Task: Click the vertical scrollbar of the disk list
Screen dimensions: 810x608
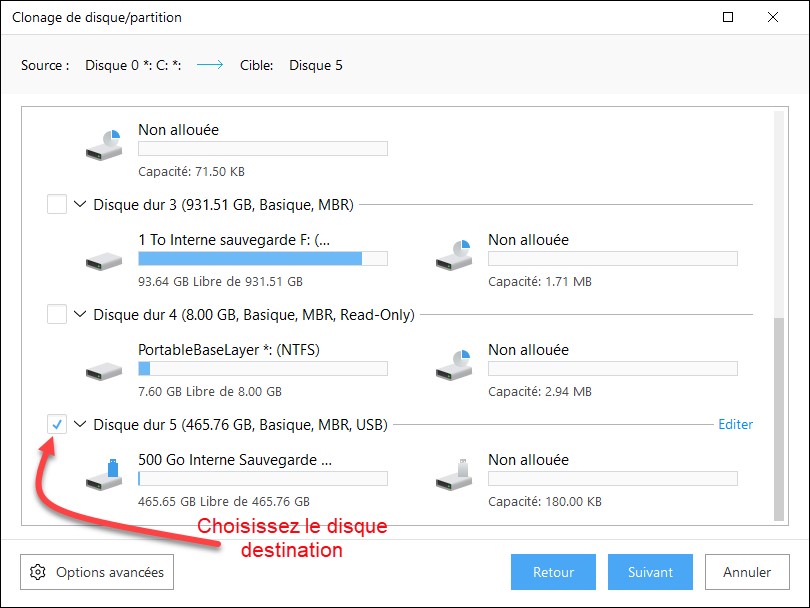Action: [781, 420]
